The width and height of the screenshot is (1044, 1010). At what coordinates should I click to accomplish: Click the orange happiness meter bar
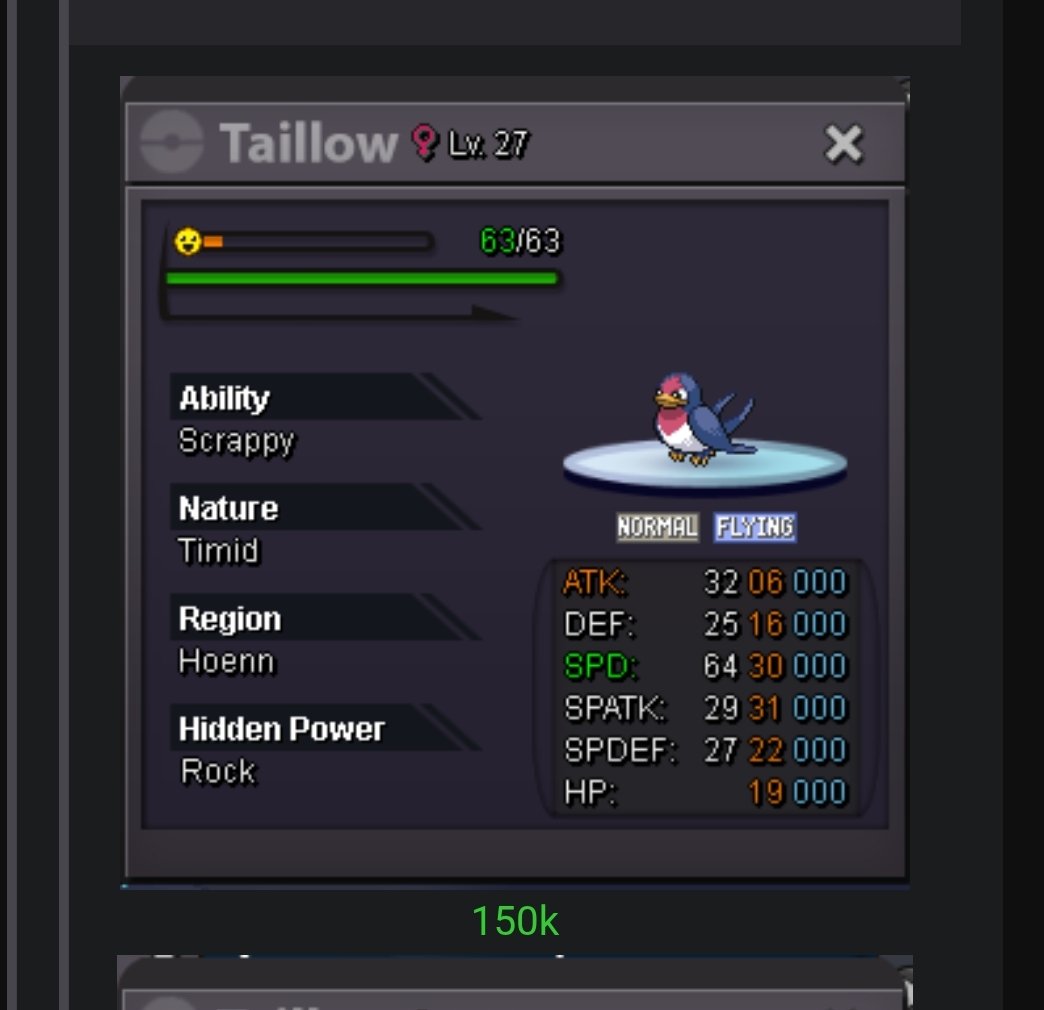318,241
